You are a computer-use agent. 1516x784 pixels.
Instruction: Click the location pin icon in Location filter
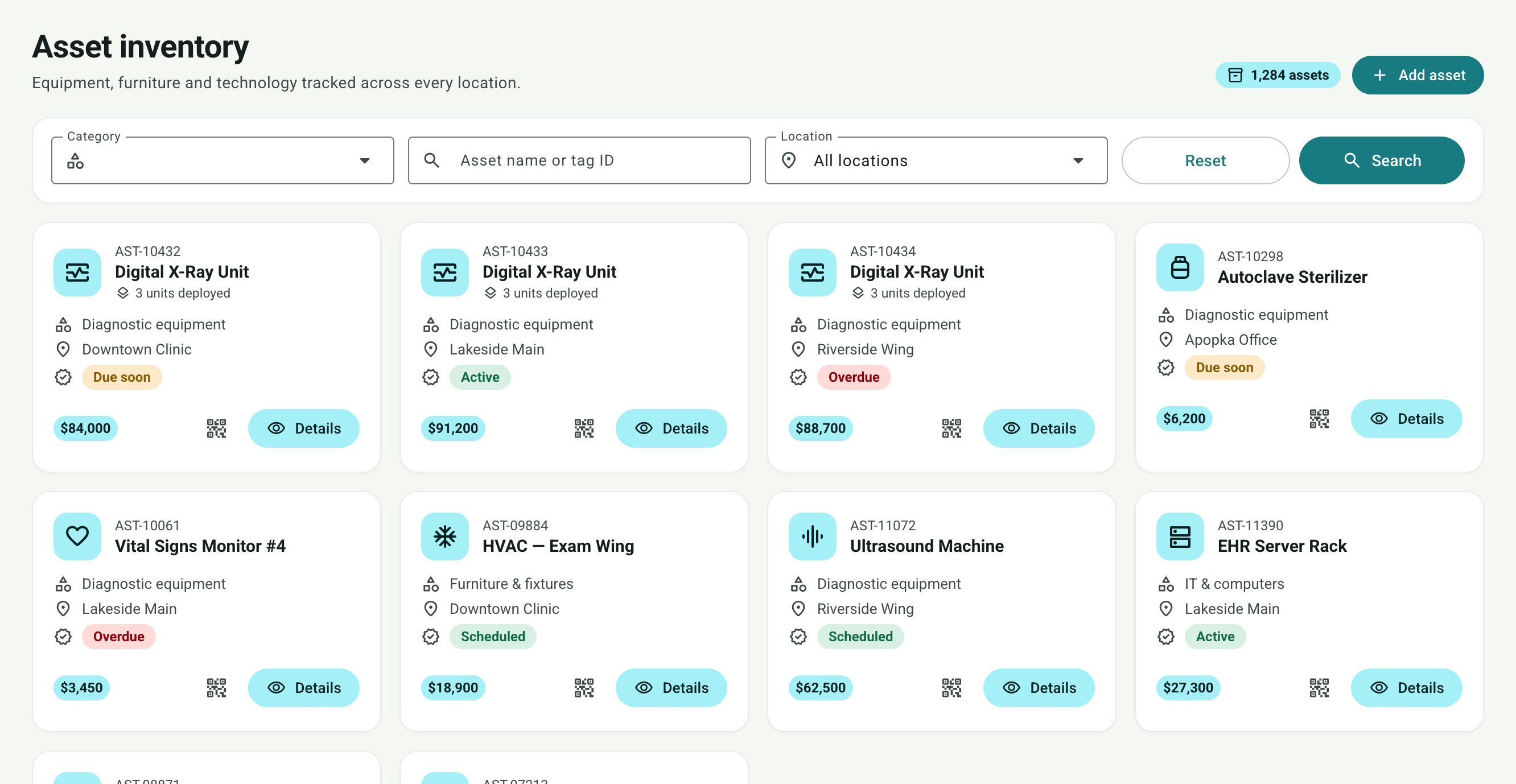[789, 160]
